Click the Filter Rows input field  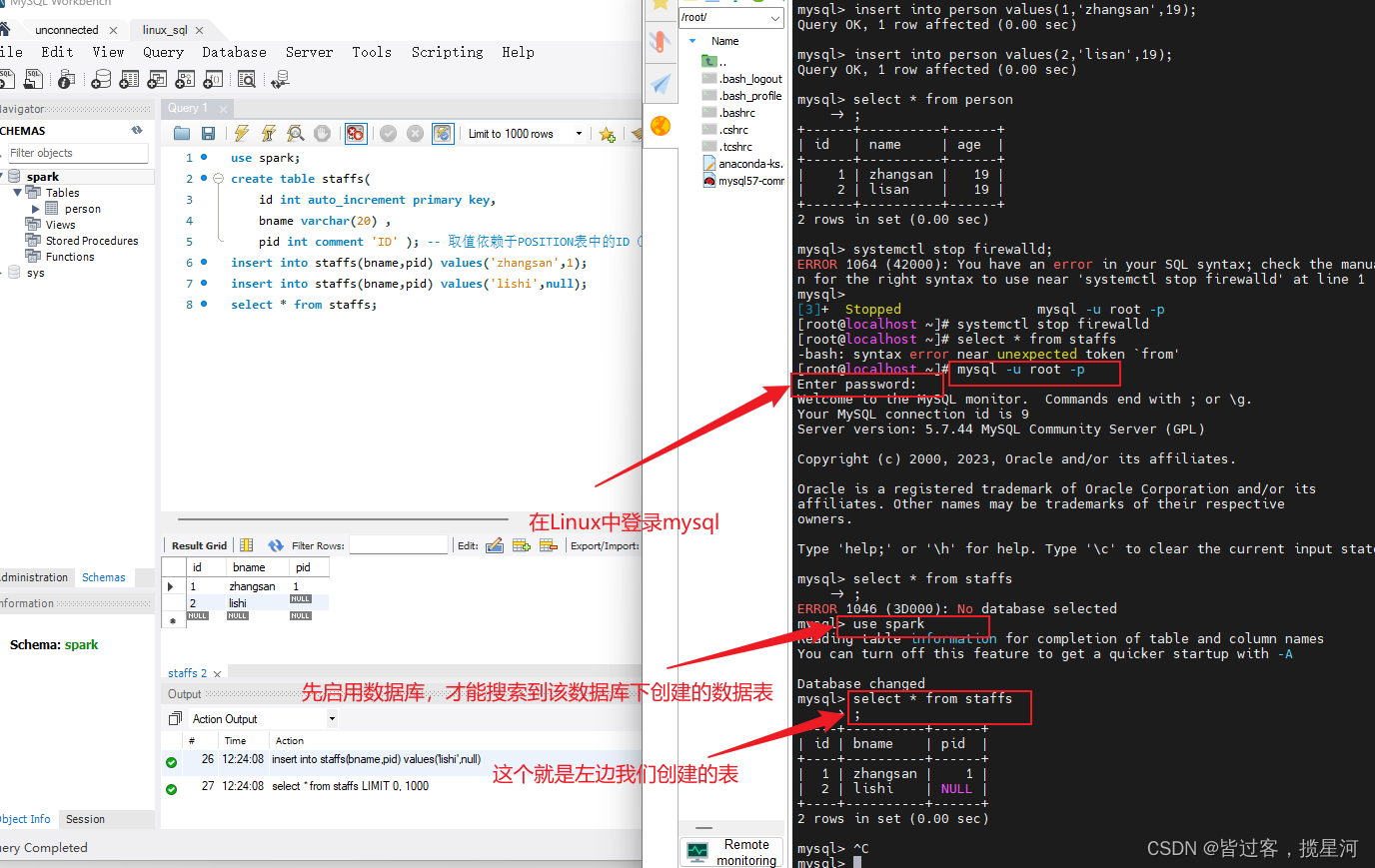[x=398, y=545]
